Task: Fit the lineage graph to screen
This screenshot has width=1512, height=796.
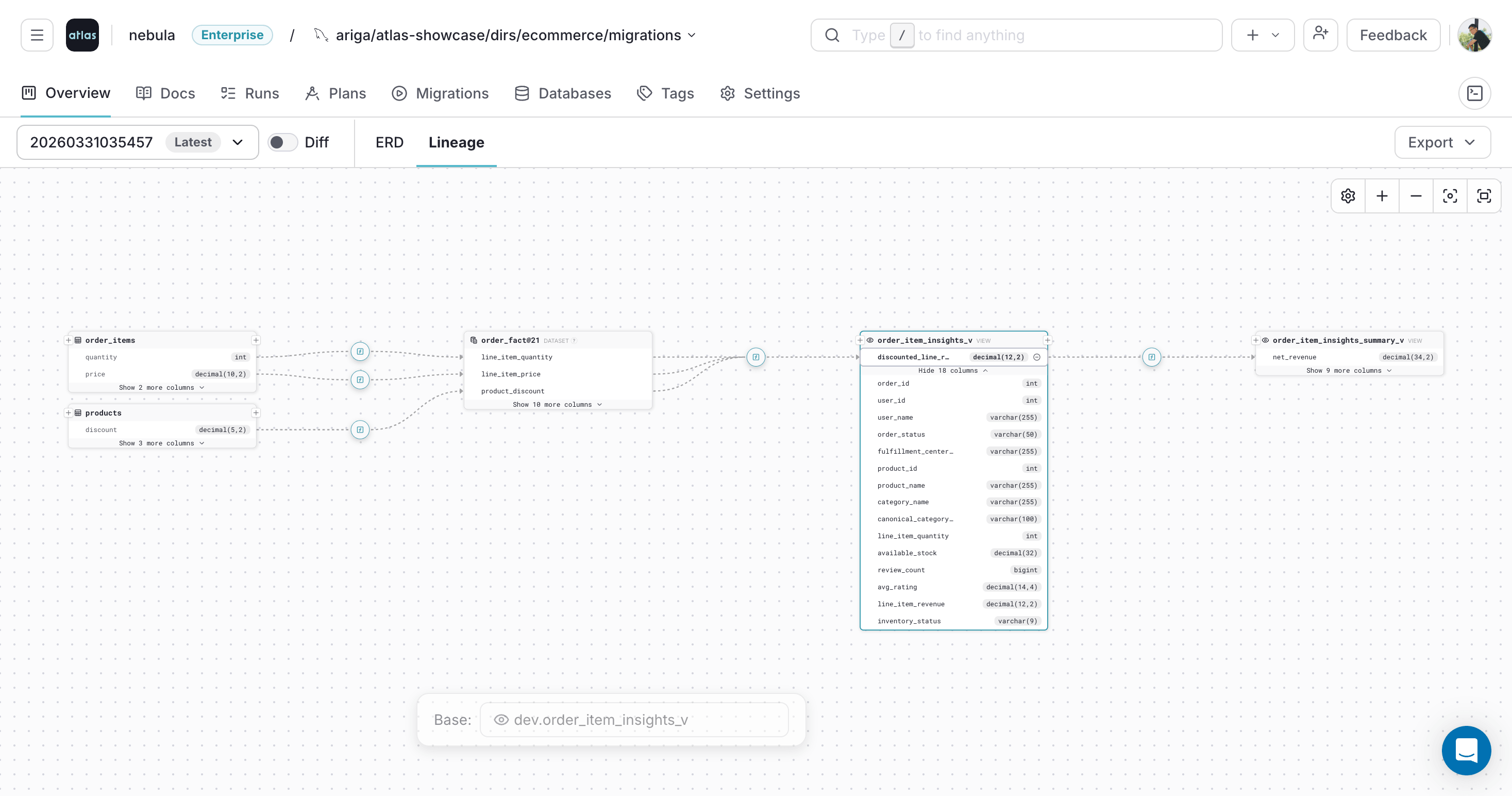Action: tap(1484, 195)
